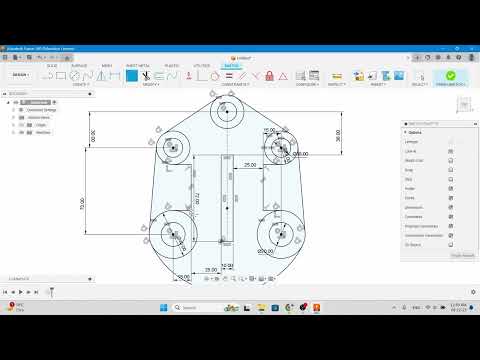Expand the Named Views node
This screenshot has height=360, width=480.
pos(13,118)
